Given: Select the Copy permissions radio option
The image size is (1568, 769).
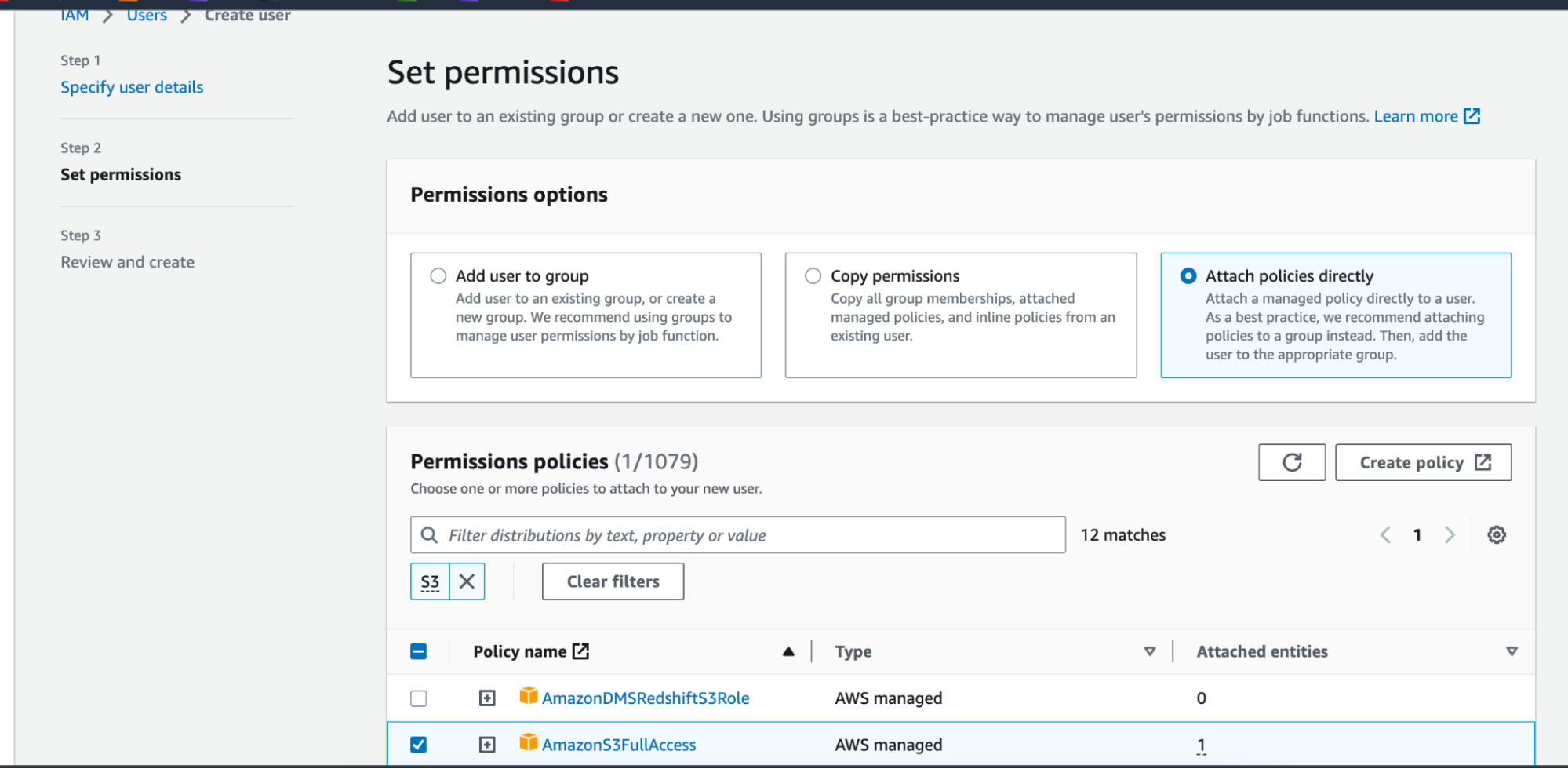Looking at the screenshot, I should pyautogui.click(x=813, y=276).
